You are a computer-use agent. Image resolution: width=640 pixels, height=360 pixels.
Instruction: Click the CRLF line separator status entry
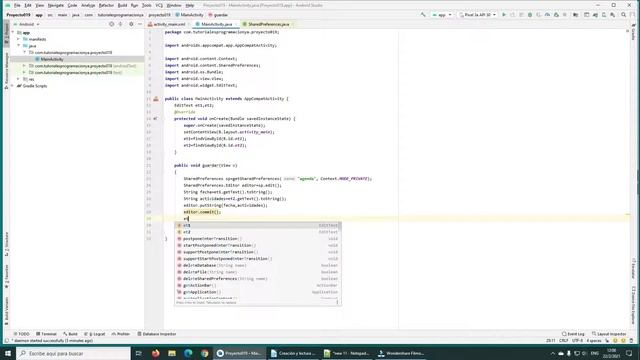point(564,340)
